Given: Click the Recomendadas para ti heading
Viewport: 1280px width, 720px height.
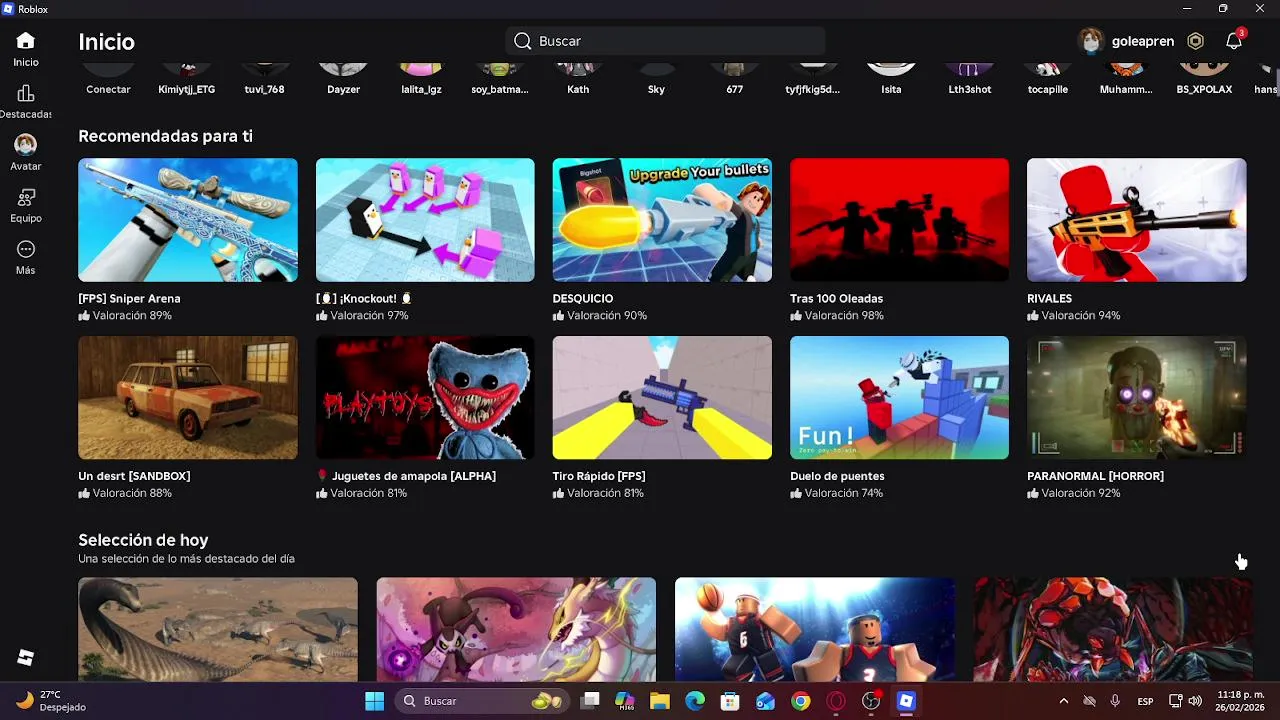Looking at the screenshot, I should [165, 136].
